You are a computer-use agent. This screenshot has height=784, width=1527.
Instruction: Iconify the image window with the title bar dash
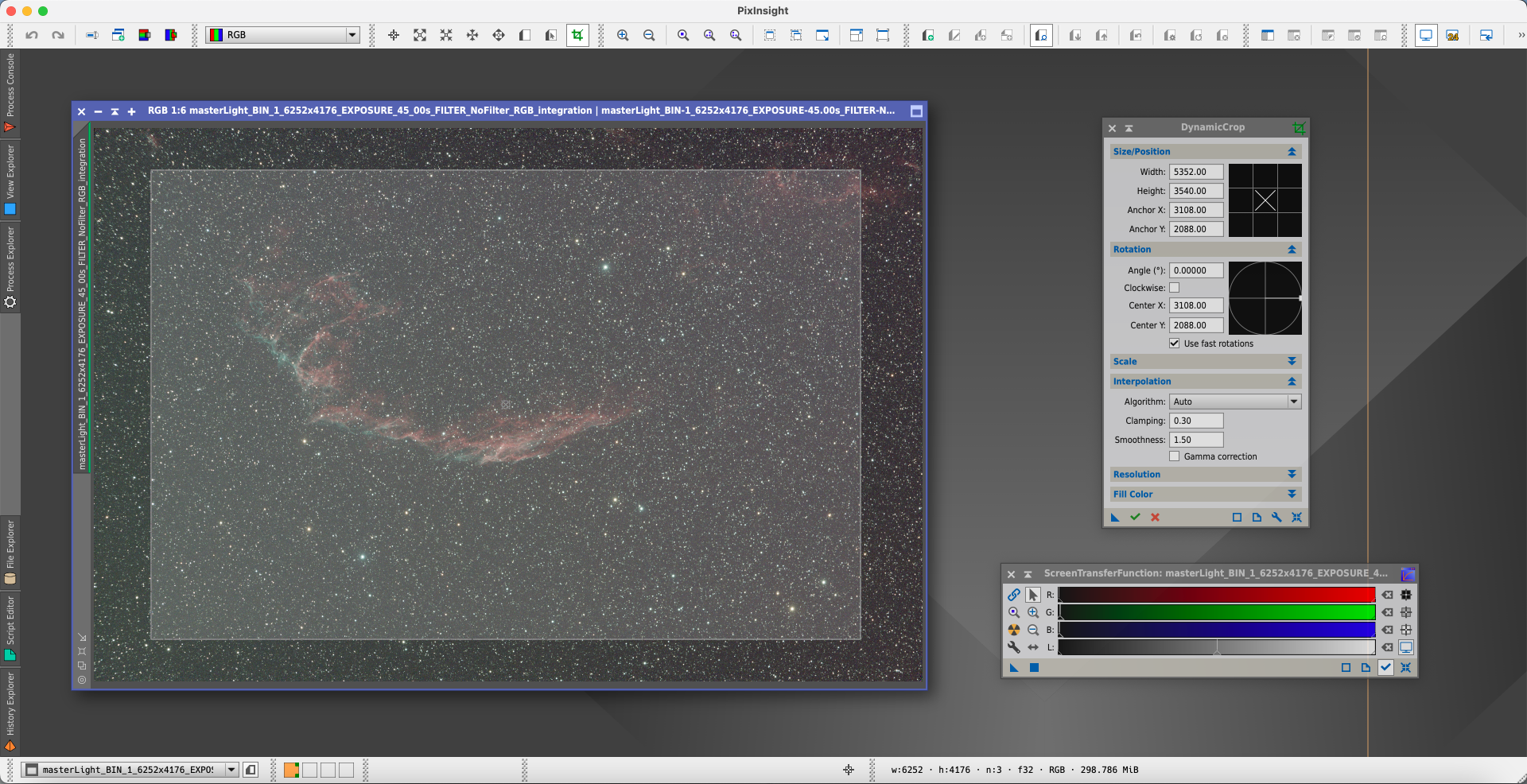point(98,111)
